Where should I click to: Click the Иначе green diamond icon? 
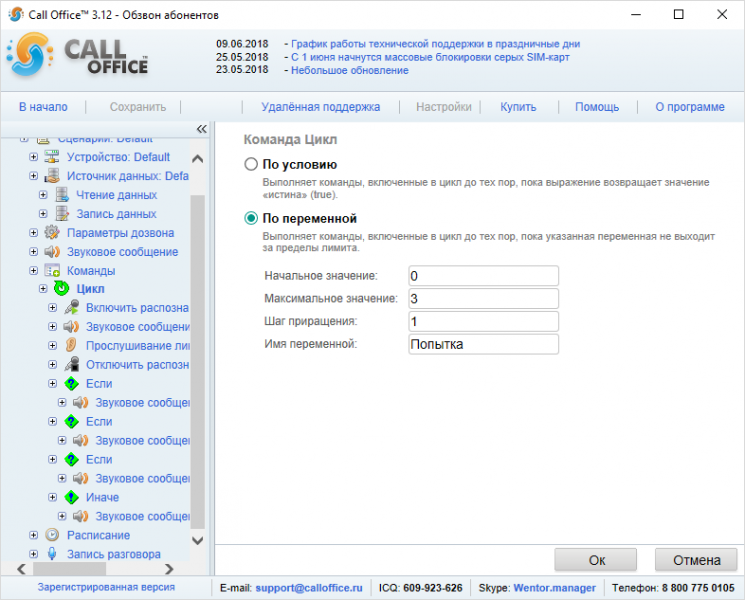pos(71,497)
